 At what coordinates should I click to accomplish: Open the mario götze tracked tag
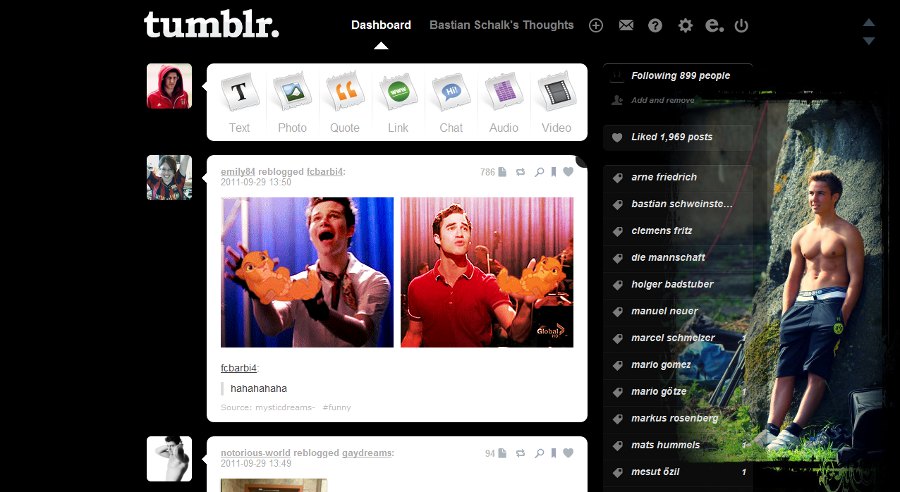point(659,392)
